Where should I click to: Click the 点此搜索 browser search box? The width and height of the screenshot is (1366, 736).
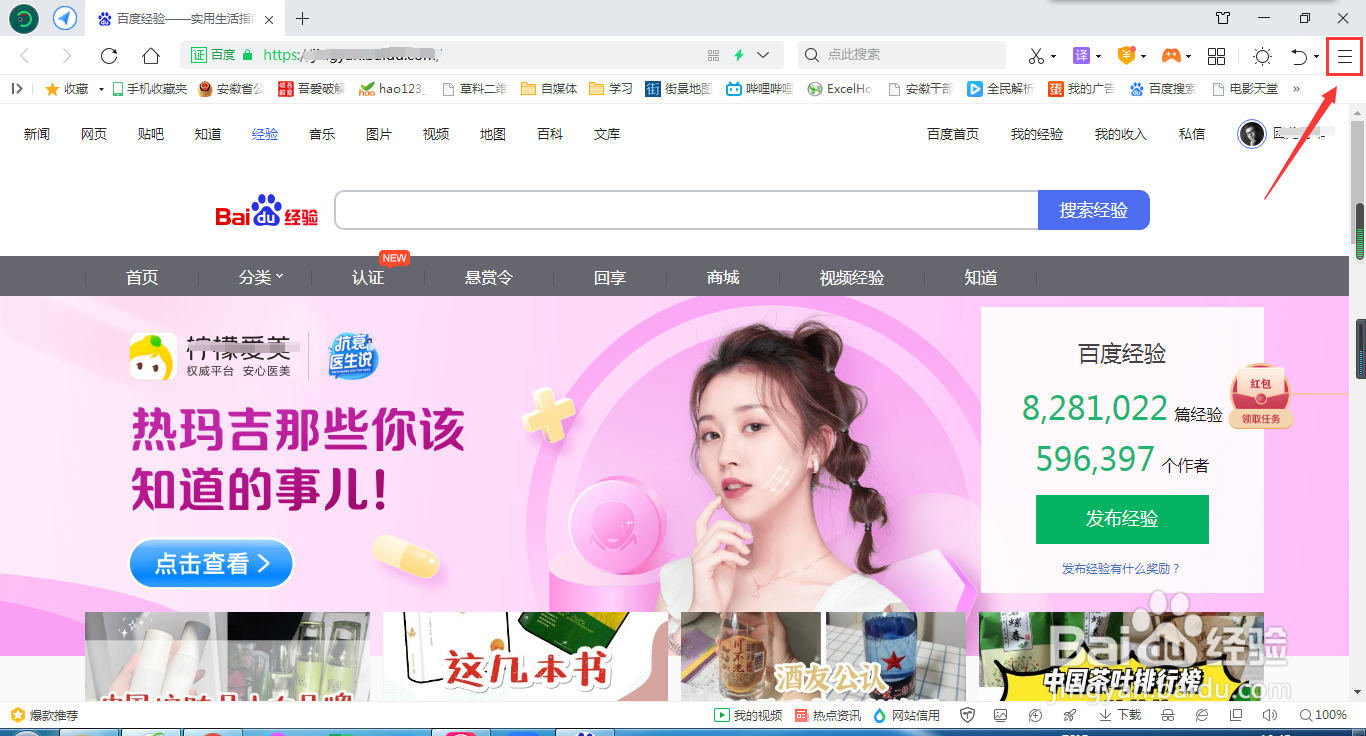[902, 55]
